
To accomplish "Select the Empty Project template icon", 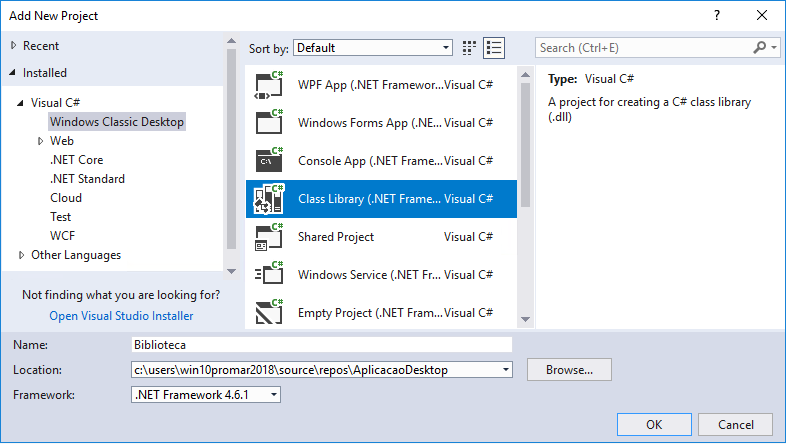I will pos(269,313).
